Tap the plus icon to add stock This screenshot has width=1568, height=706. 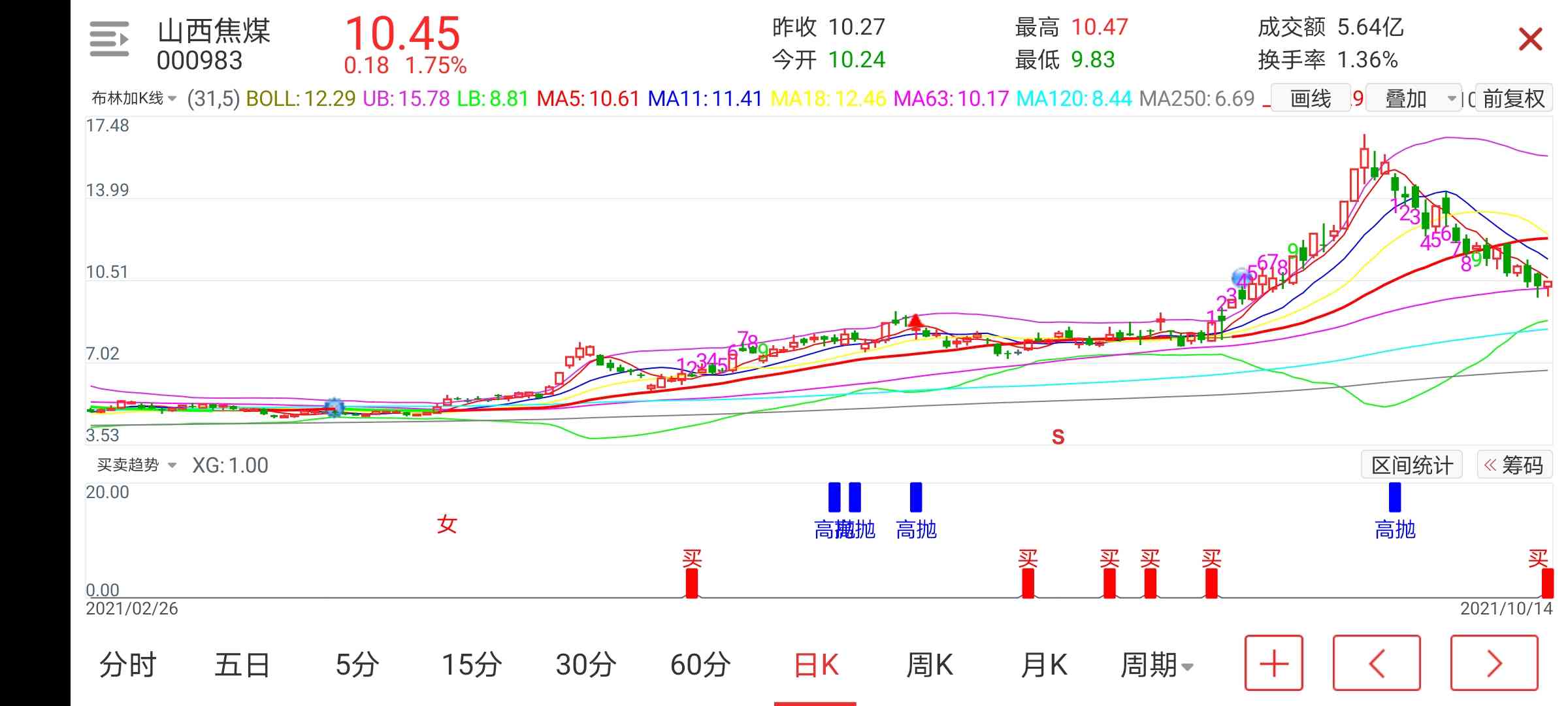pos(1273,663)
